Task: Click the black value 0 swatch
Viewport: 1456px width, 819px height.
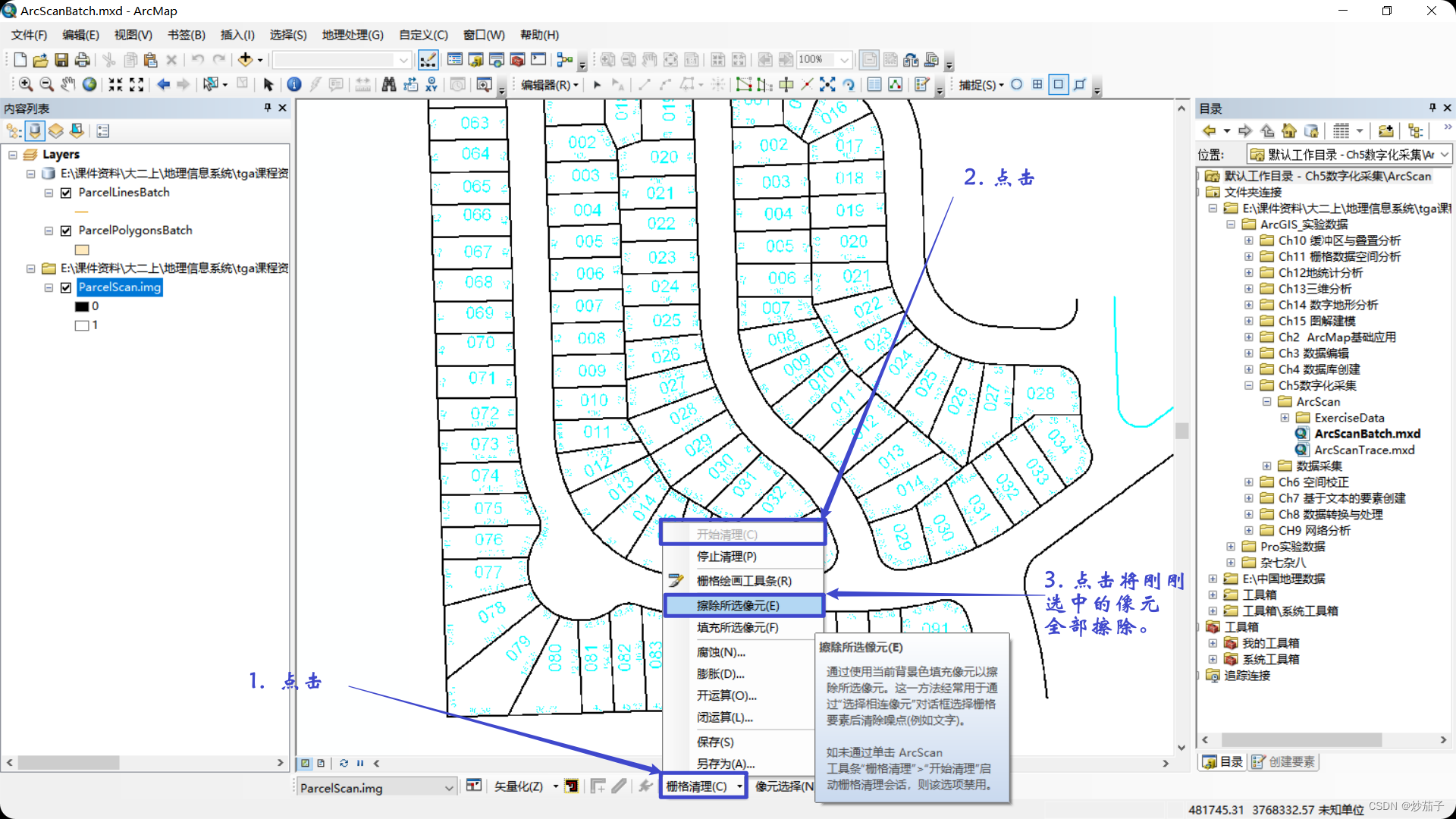Action: point(82,306)
